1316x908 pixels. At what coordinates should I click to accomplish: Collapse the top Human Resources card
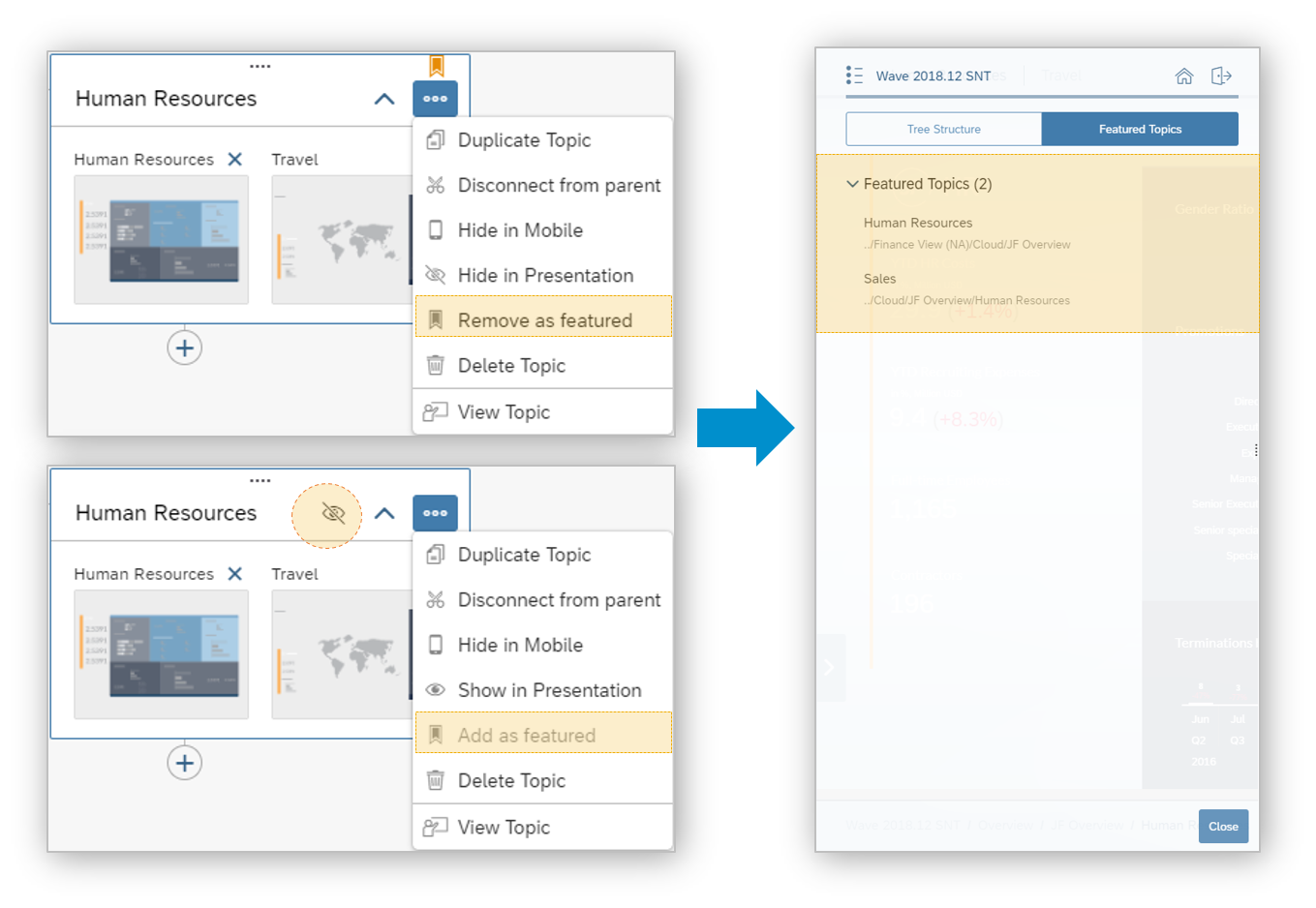pos(384,99)
